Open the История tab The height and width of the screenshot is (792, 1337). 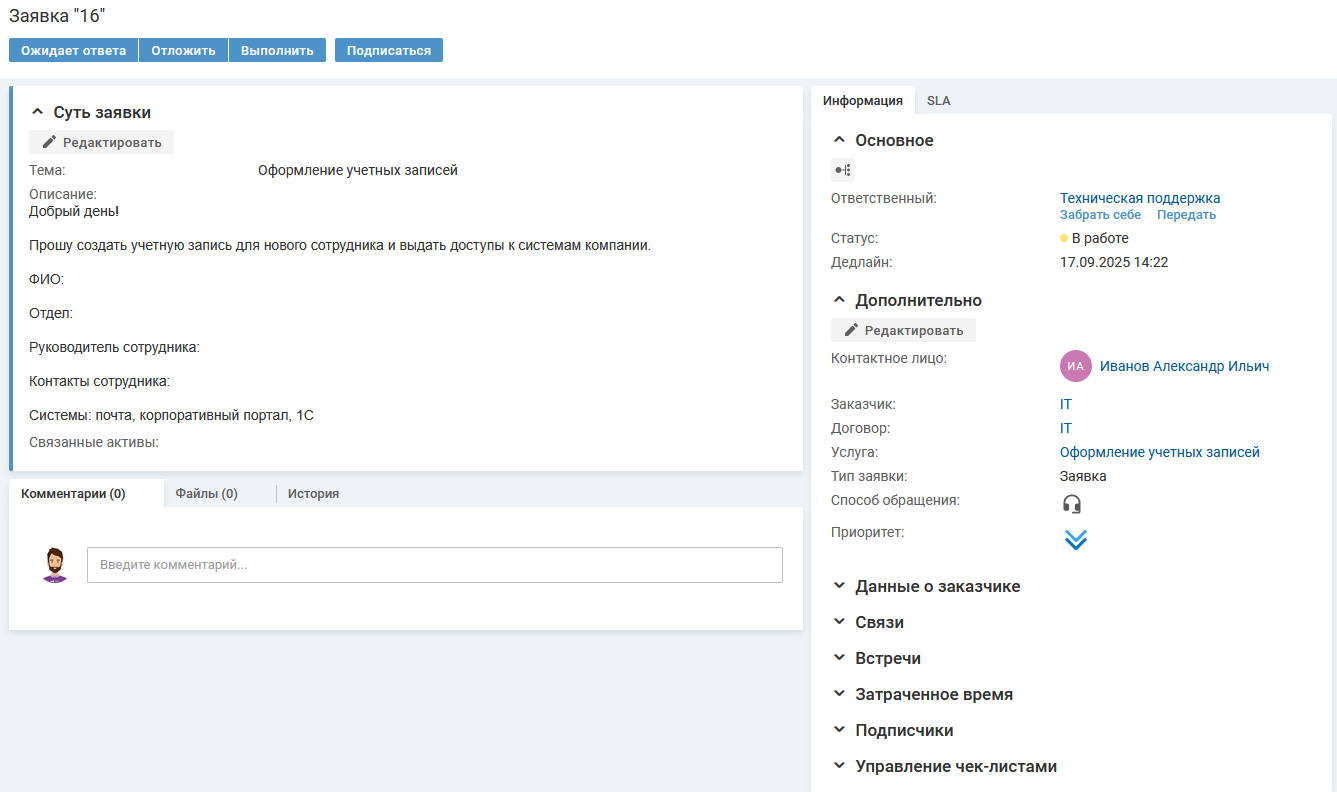[x=313, y=493]
